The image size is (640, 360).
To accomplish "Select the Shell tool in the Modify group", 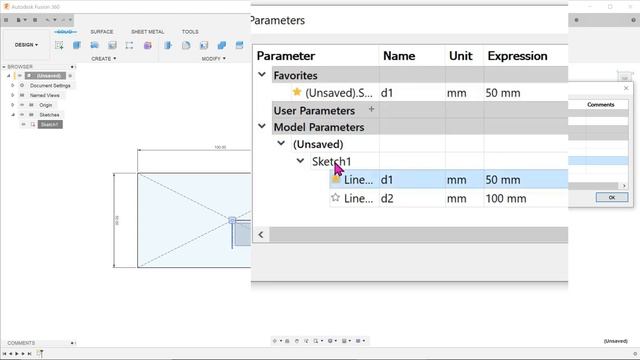I will pos(204,45).
